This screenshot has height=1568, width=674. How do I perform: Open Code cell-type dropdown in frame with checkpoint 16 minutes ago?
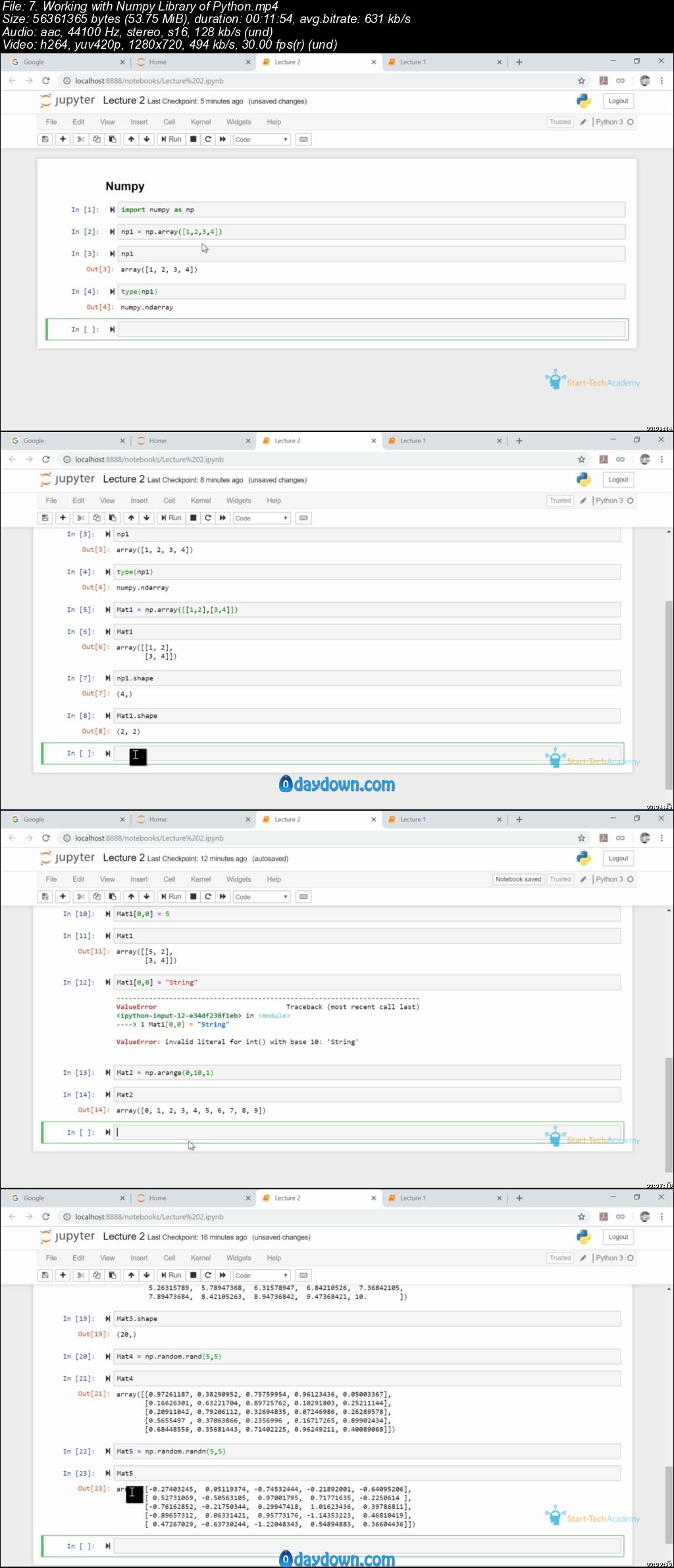click(x=262, y=1276)
